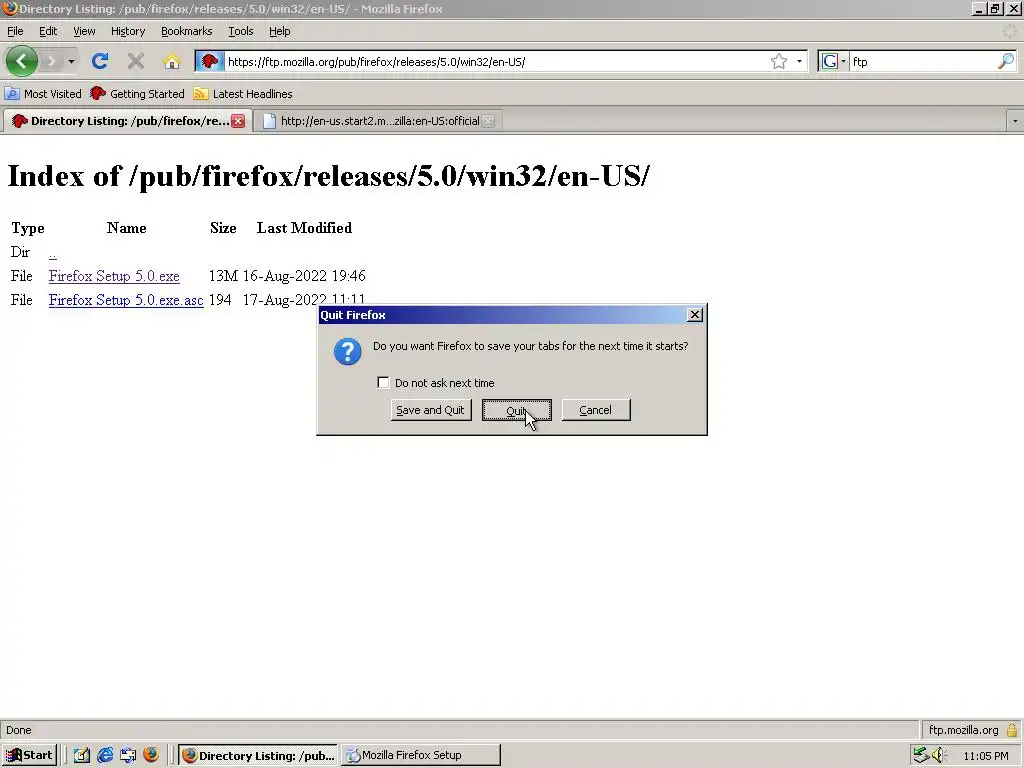Screen dimensions: 1024x768
Task: Reload the current page
Action: (x=100, y=61)
